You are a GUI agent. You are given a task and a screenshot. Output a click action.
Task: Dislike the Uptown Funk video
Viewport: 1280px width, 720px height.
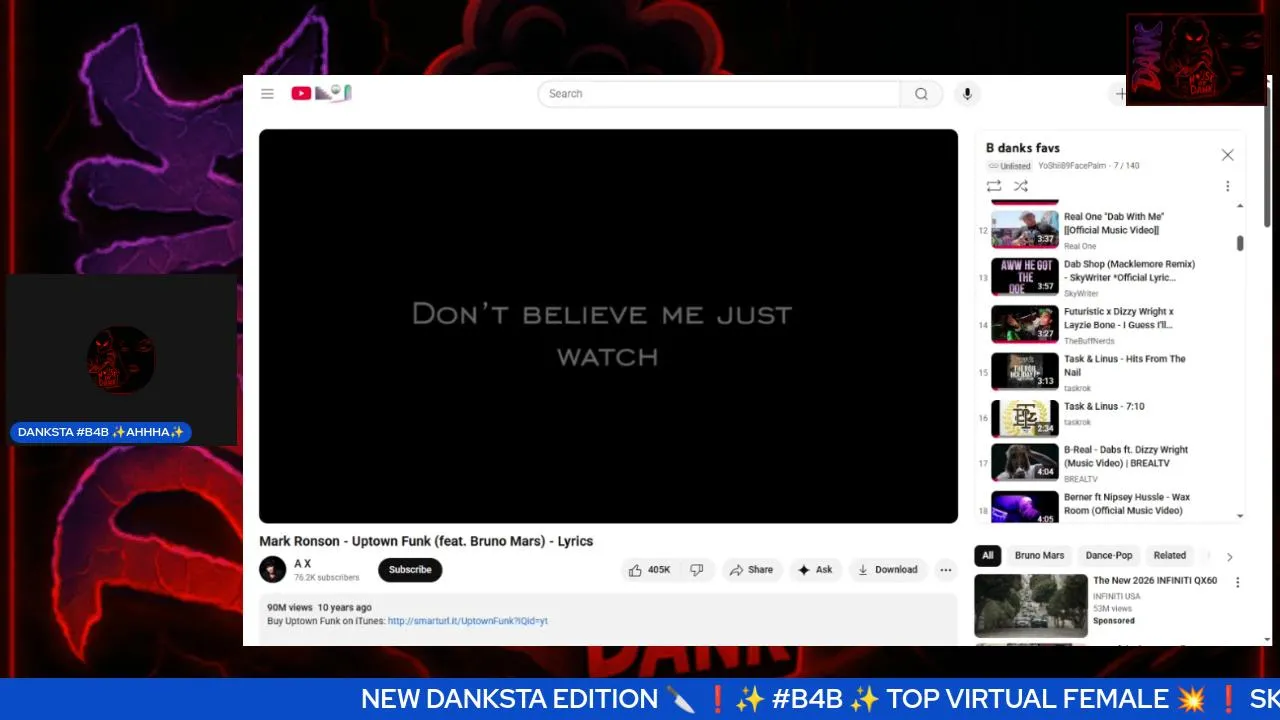697,570
